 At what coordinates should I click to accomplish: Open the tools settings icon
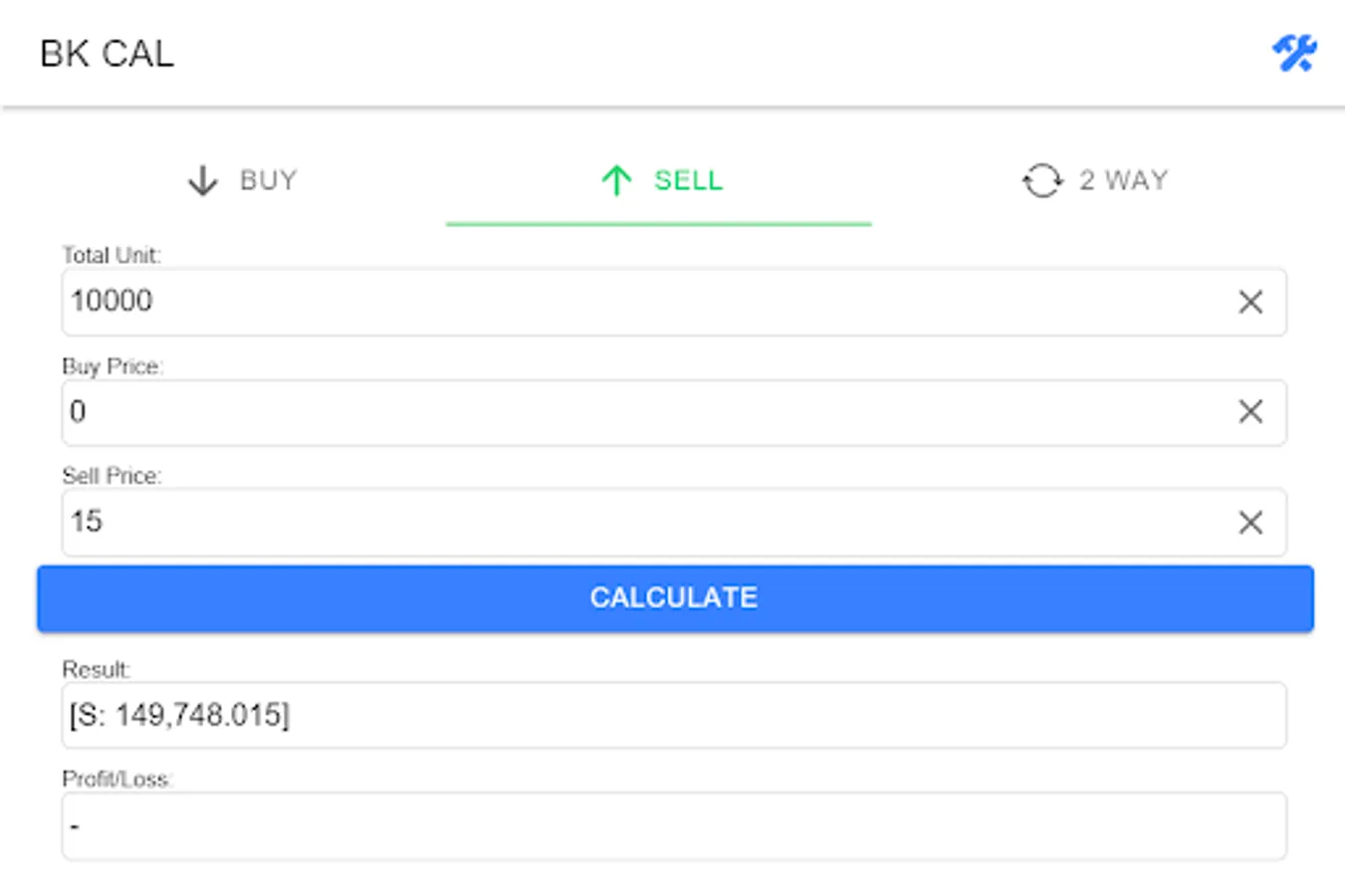click(1294, 53)
